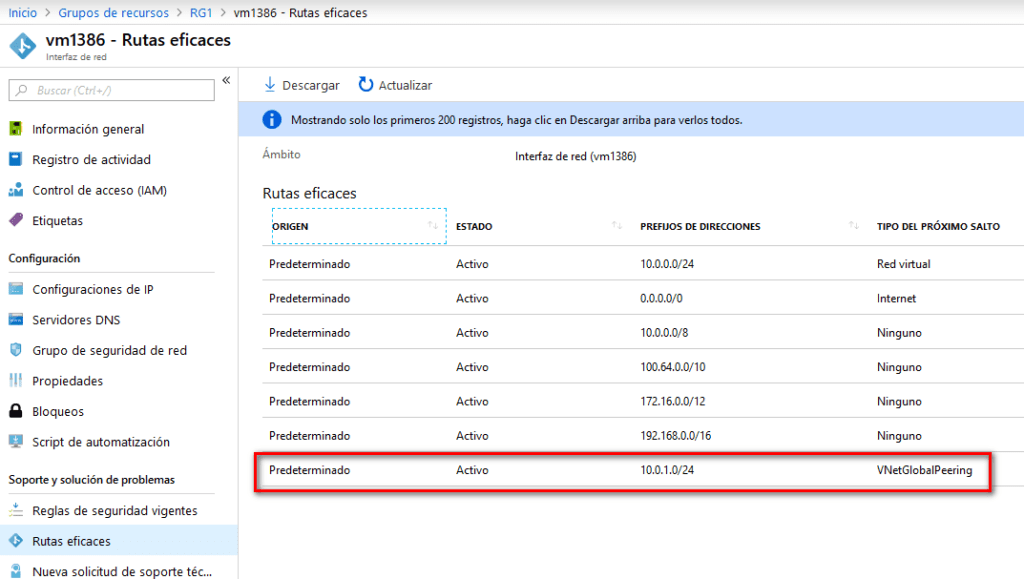1024x579 pixels.
Task: Click the search magnifier icon
Action: pos(22,90)
